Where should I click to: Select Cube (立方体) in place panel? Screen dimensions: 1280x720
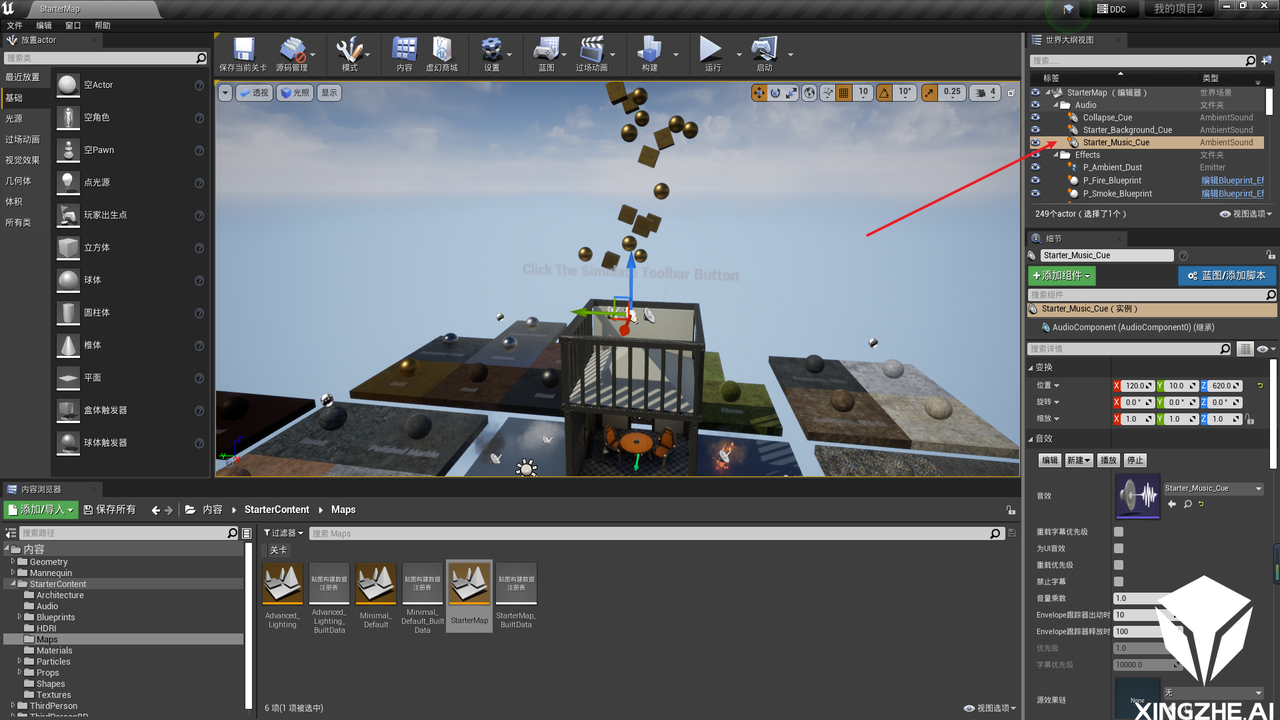coord(132,247)
